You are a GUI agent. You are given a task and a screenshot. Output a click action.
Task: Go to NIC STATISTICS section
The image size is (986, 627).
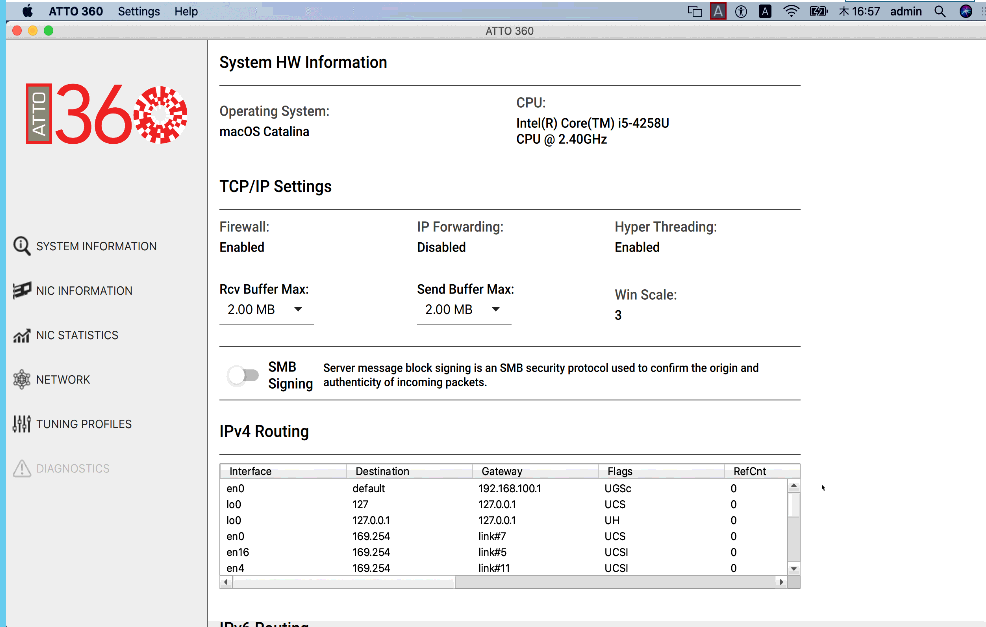(77, 335)
